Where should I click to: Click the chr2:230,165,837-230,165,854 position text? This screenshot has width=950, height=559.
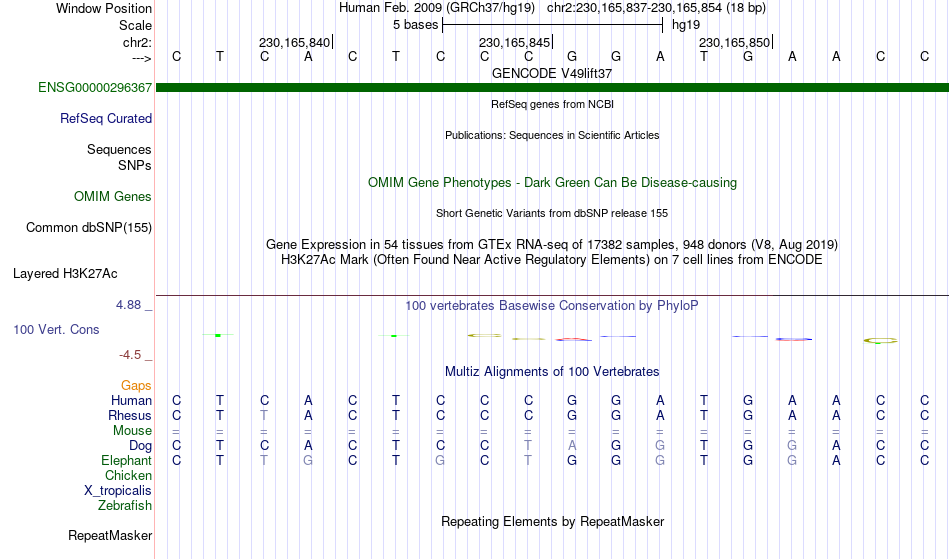tap(656, 8)
